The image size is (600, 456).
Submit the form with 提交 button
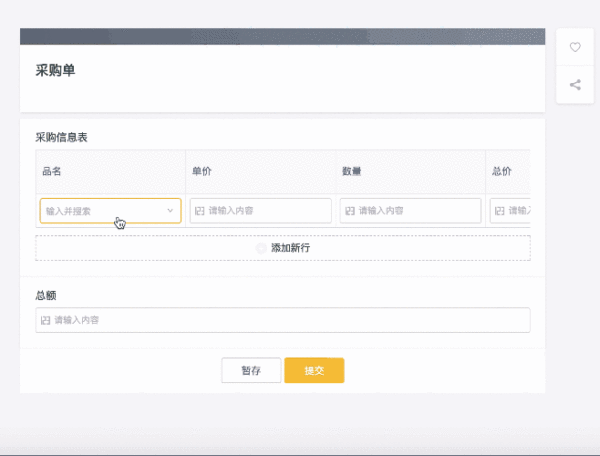click(314, 370)
